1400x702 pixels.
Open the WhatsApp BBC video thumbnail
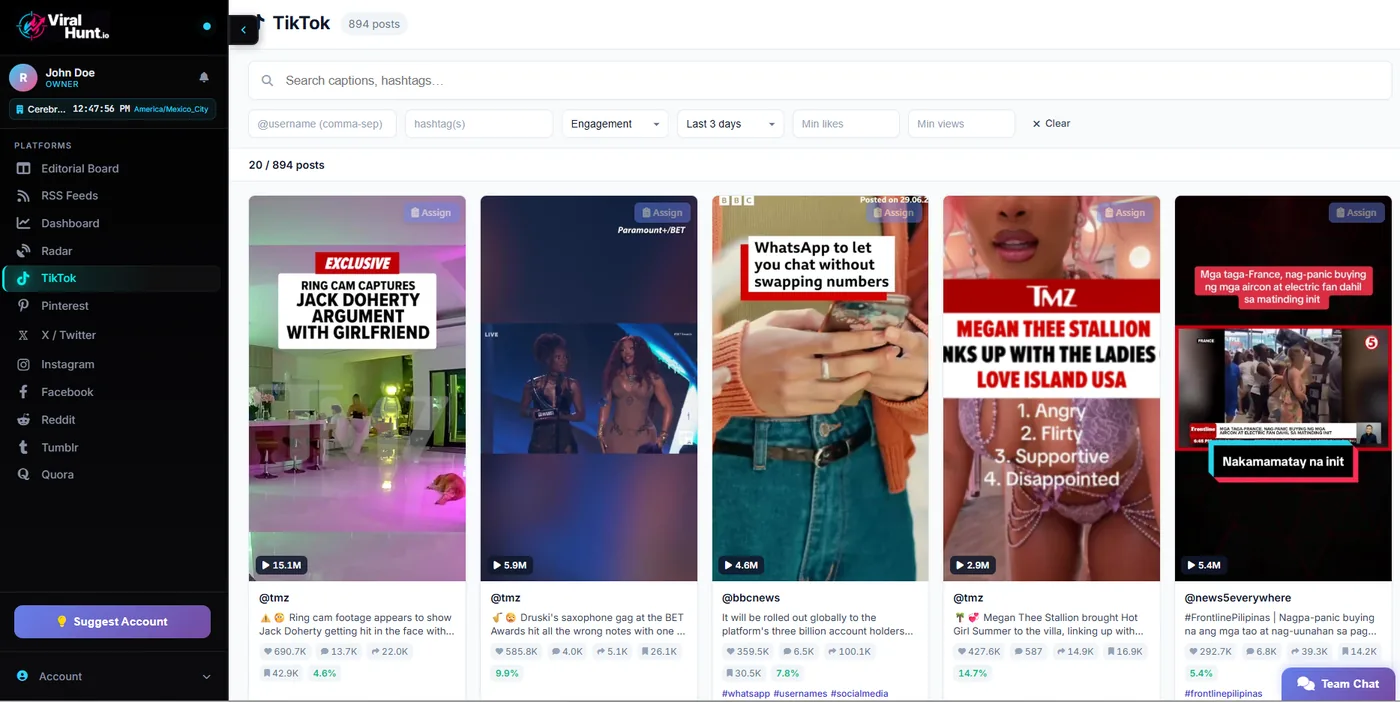point(820,388)
